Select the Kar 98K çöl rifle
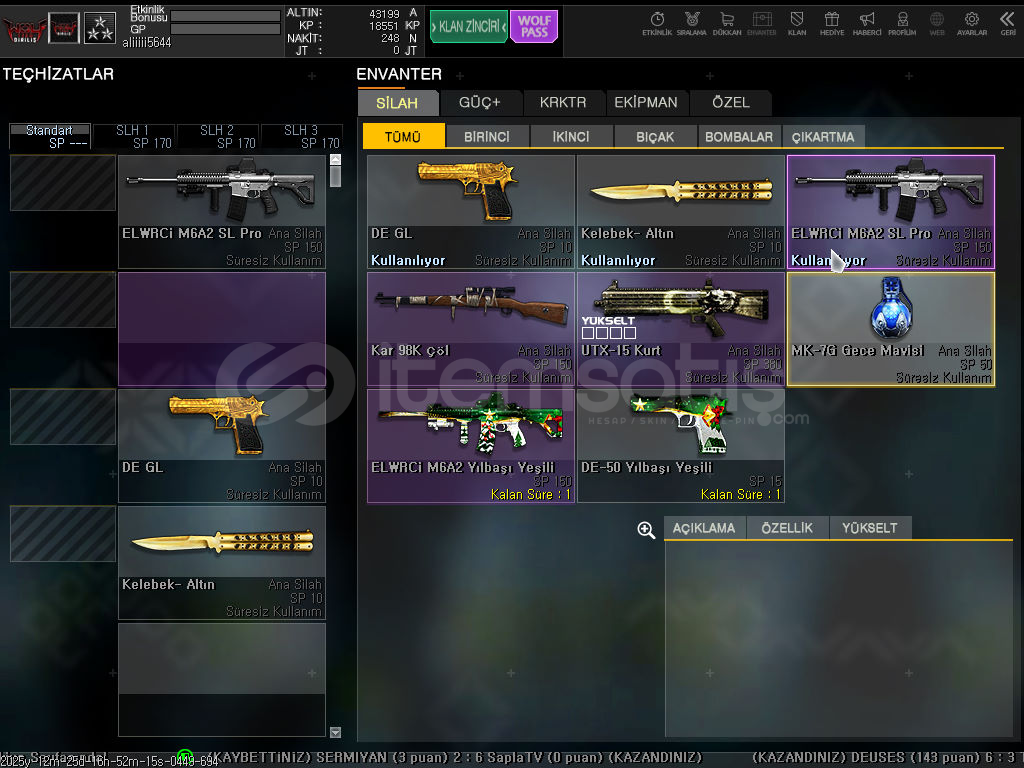Screen dimensions: 1024x768 coord(471,329)
